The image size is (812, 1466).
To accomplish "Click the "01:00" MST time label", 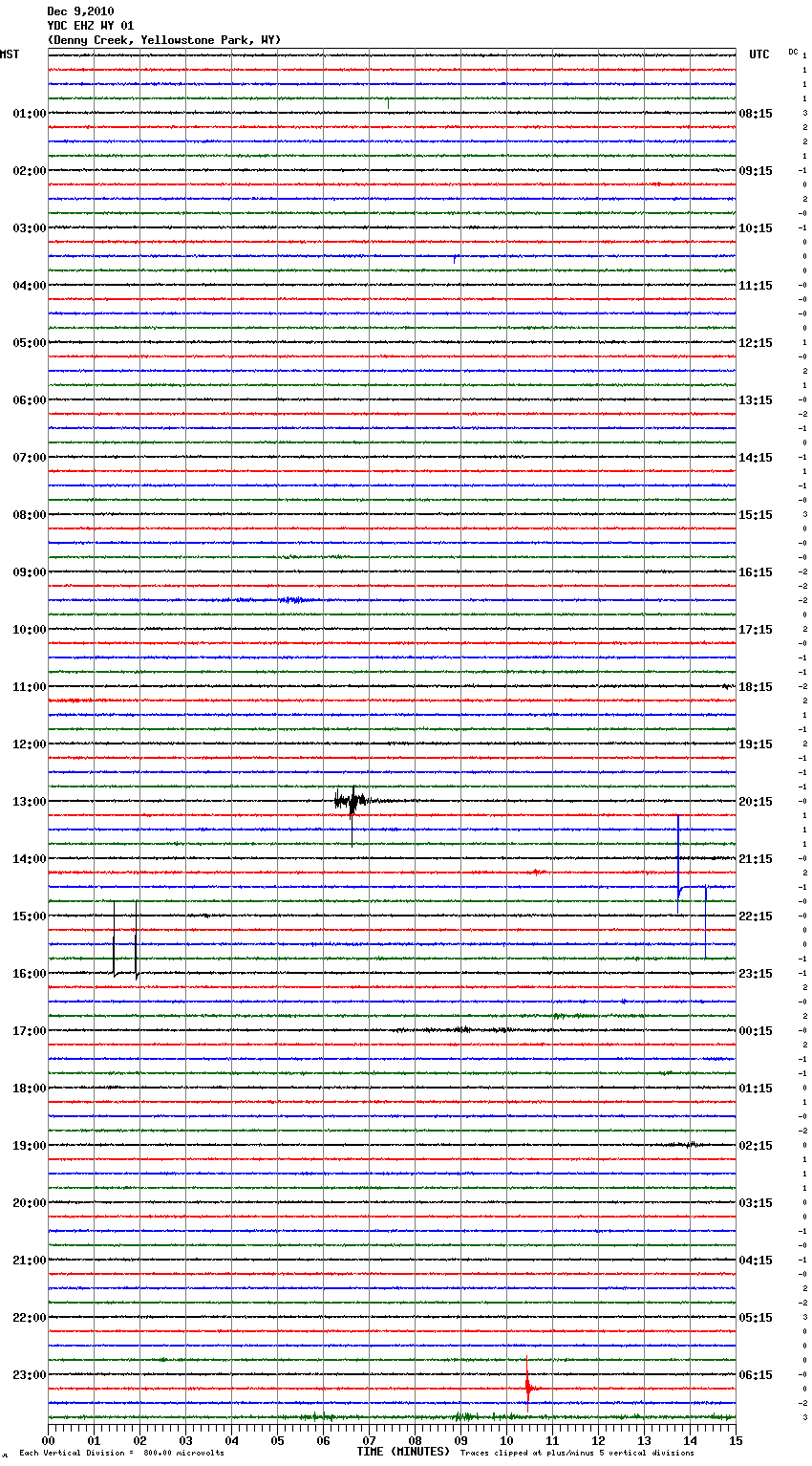I will coord(30,114).
